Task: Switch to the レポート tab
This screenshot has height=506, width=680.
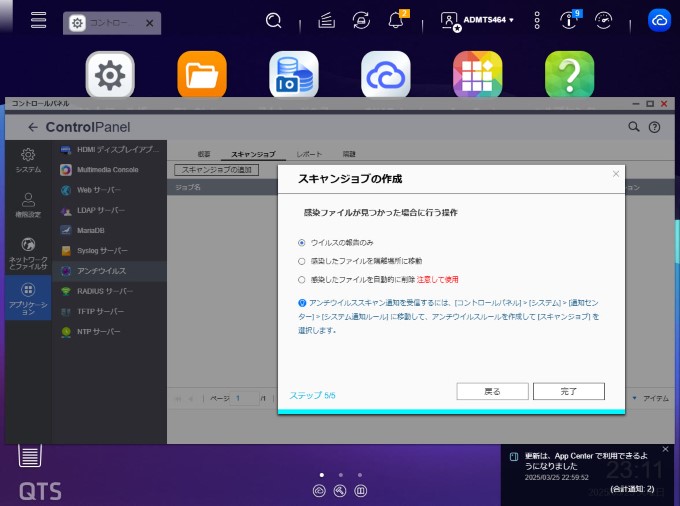Action: coord(309,154)
